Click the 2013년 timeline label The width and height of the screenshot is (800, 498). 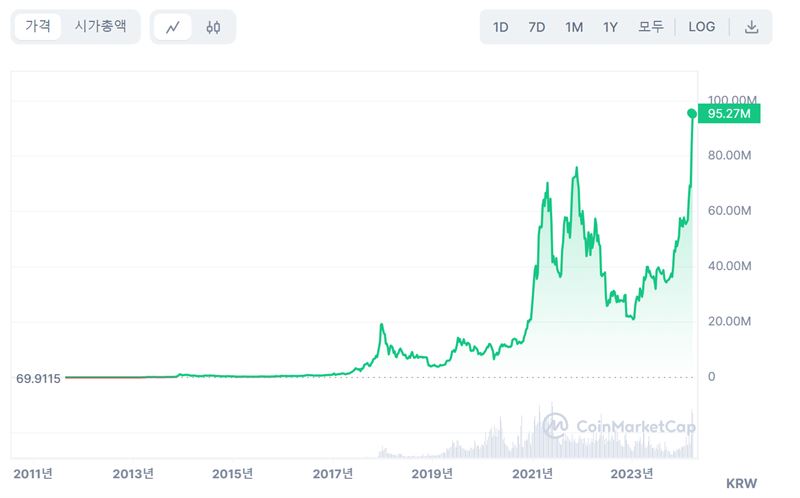133,473
